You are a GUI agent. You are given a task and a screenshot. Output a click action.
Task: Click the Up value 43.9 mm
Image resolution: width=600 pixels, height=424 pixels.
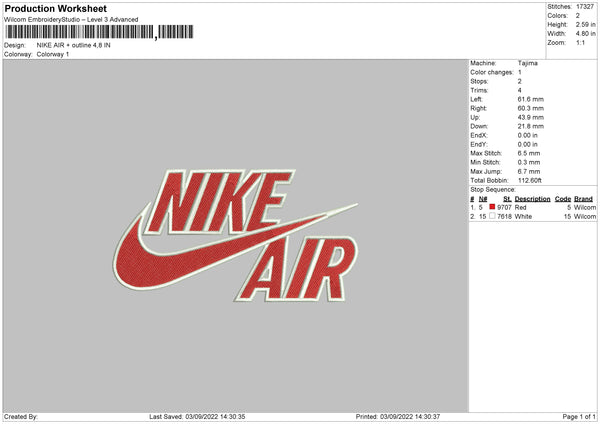530,117
